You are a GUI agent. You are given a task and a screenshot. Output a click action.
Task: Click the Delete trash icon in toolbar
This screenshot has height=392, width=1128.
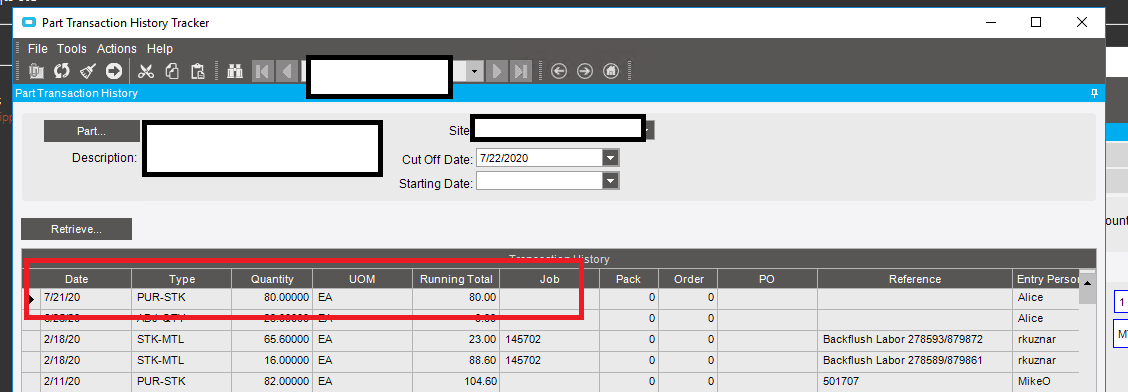click(36, 70)
